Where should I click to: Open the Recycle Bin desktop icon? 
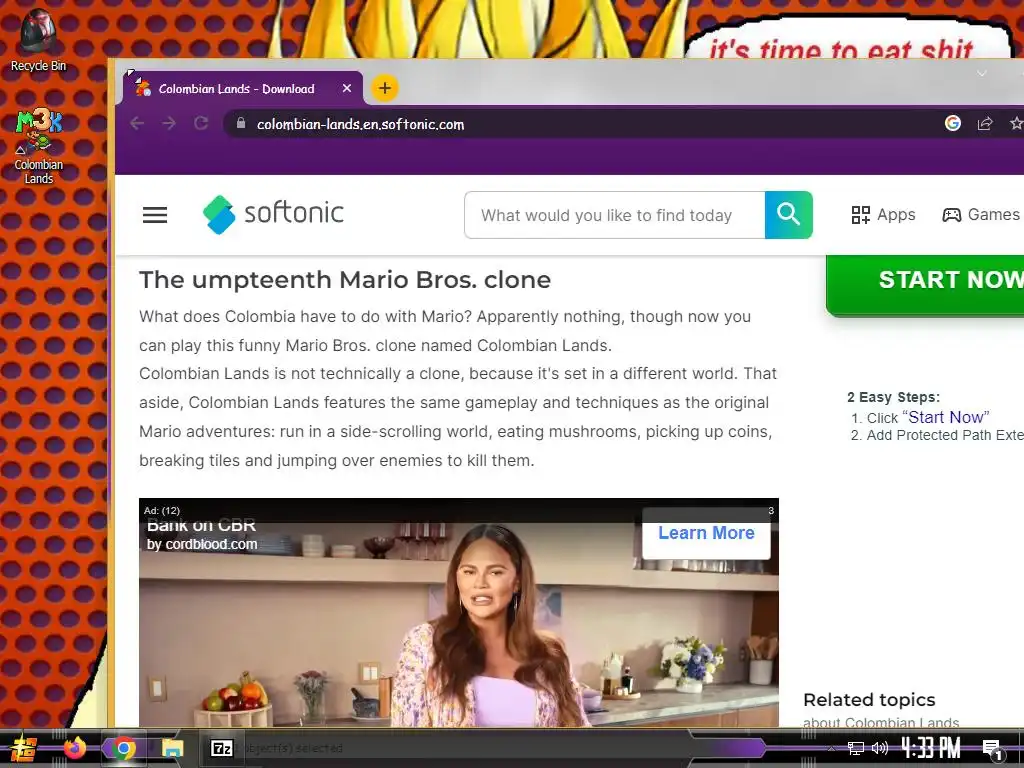coord(38,40)
